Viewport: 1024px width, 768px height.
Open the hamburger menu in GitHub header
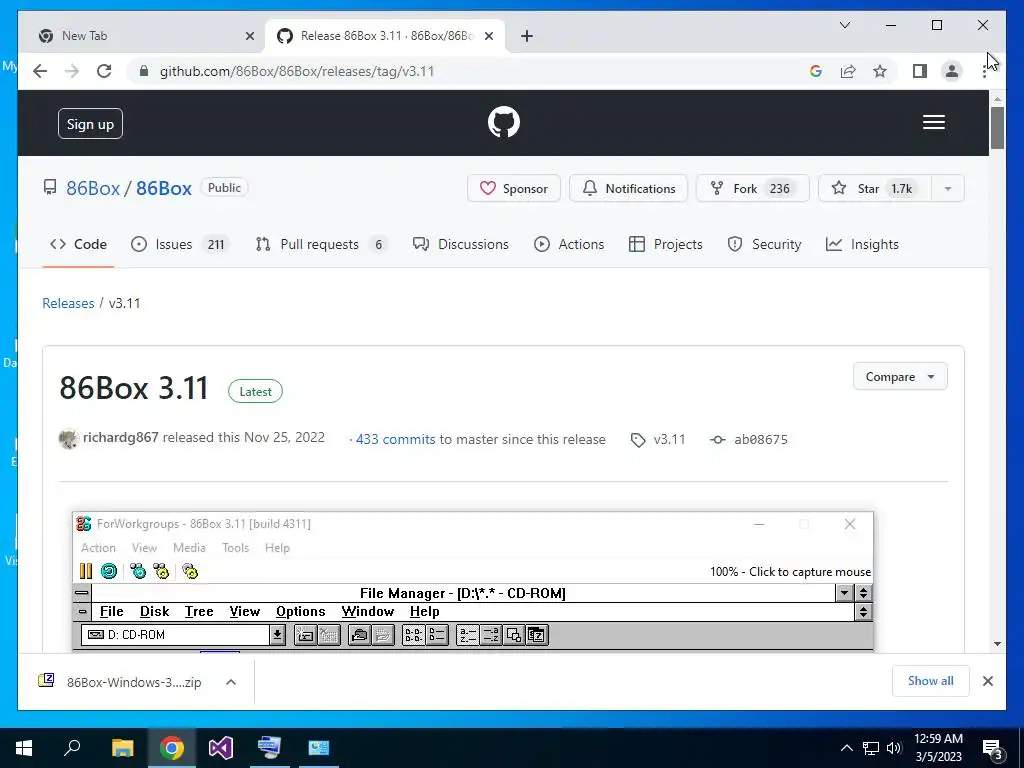[x=933, y=122]
